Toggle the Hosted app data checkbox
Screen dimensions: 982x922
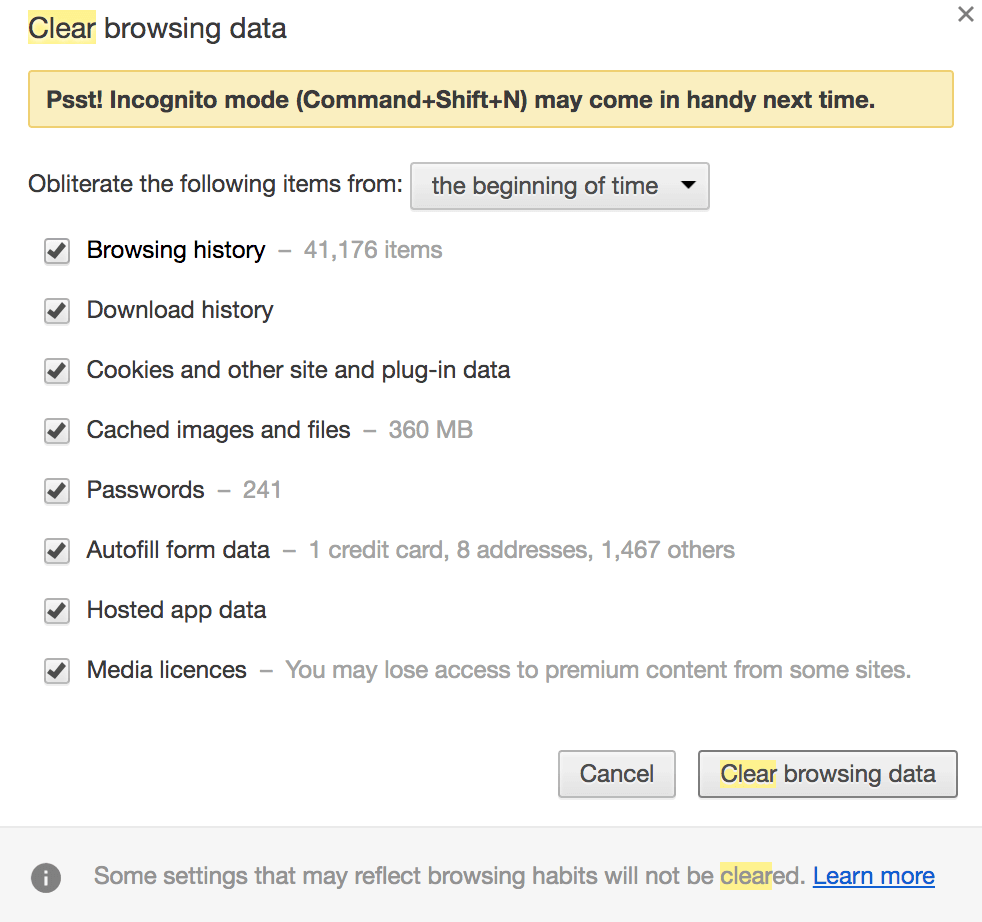point(57,611)
